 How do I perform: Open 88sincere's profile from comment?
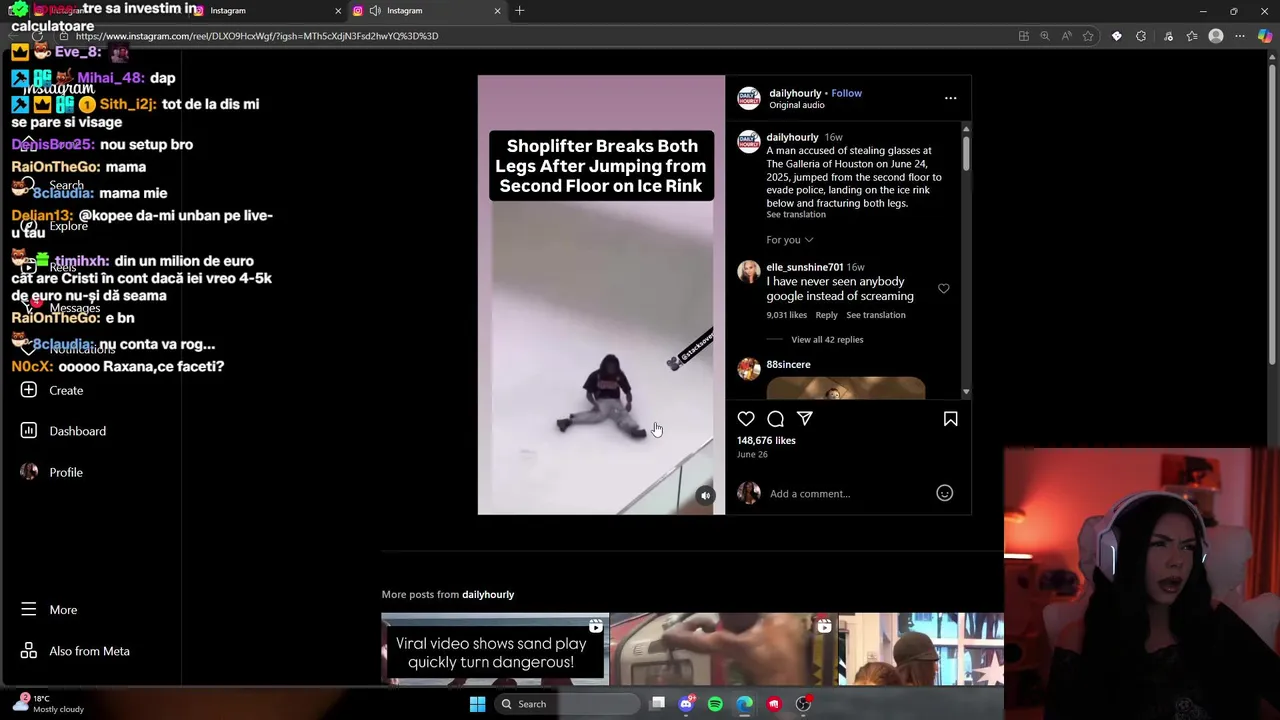coord(788,365)
